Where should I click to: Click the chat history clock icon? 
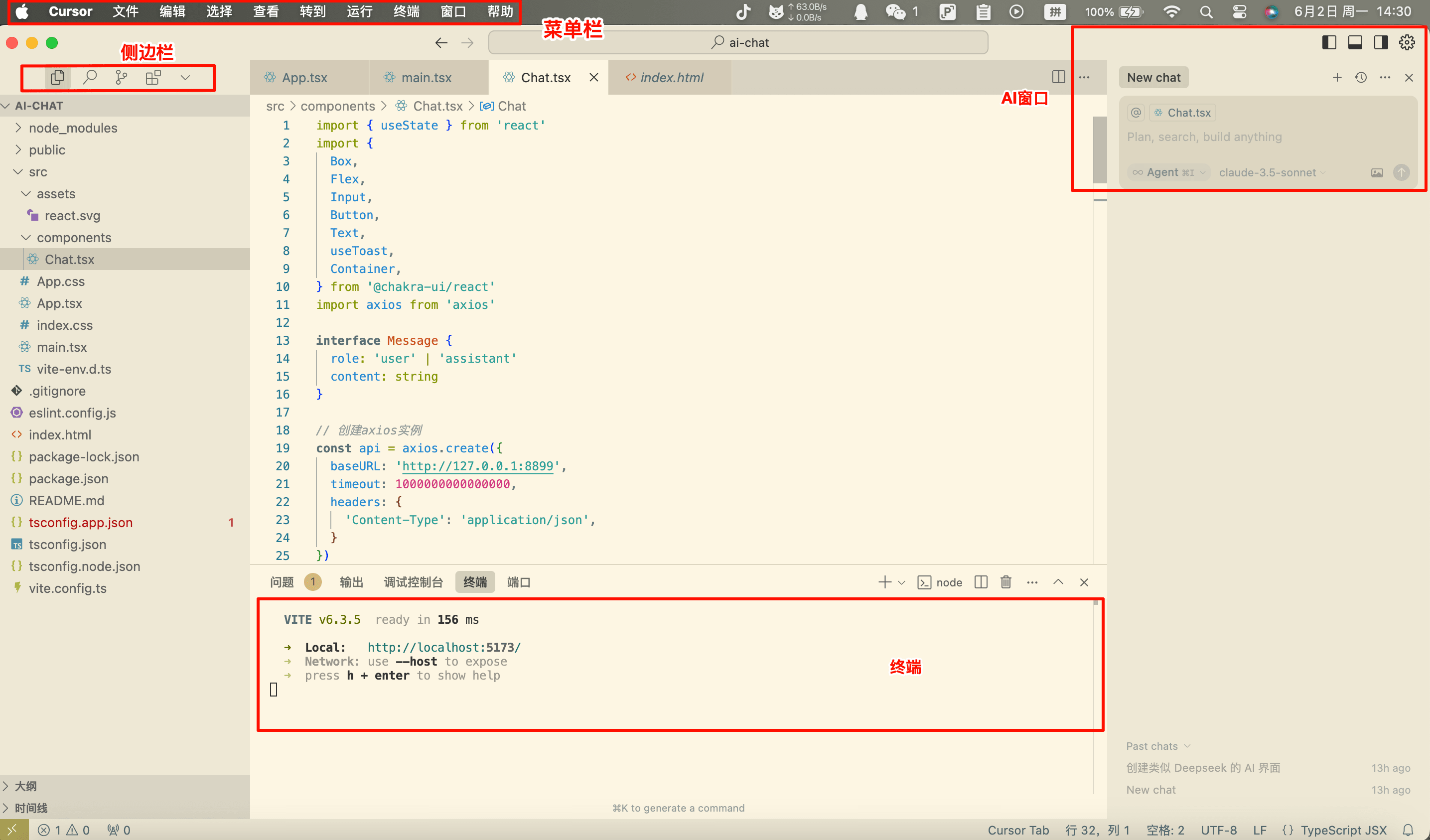point(1361,78)
